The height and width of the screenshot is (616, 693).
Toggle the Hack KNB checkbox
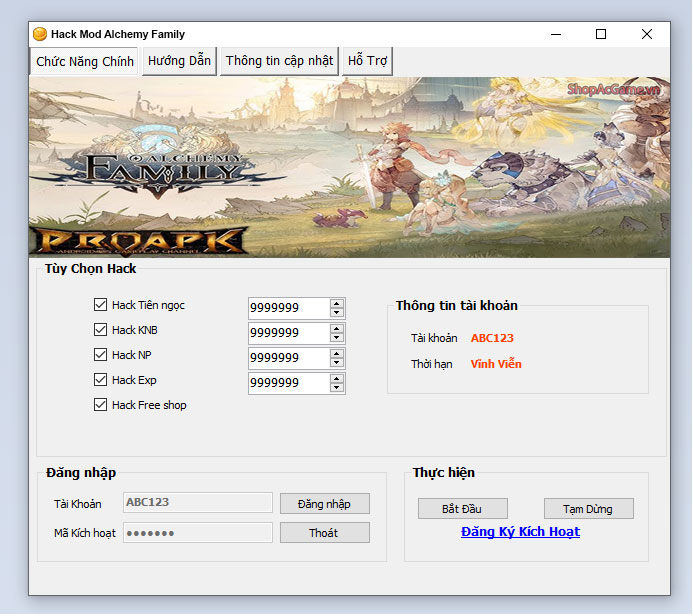[100, 330]
